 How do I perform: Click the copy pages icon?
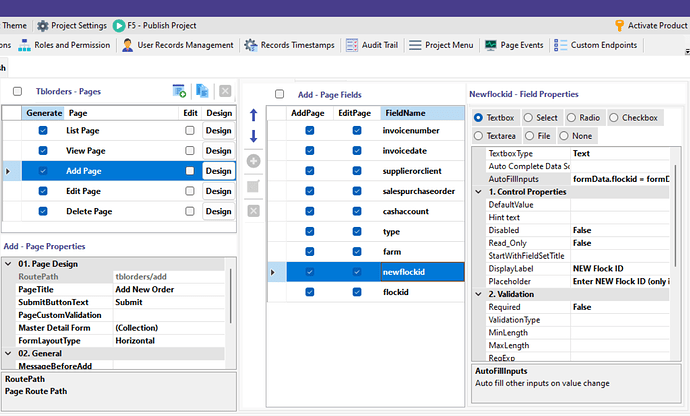[202, 91]
